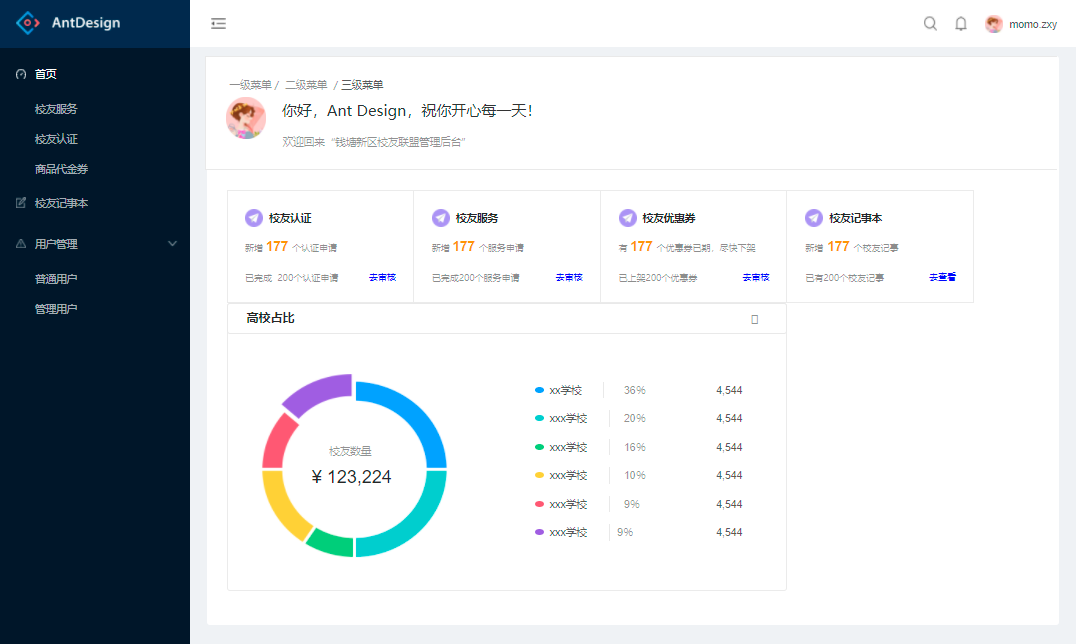1076x644 pixels.
Task: Collapse the 用户管理 section via its chevron
Action: [x=172, y=243]
